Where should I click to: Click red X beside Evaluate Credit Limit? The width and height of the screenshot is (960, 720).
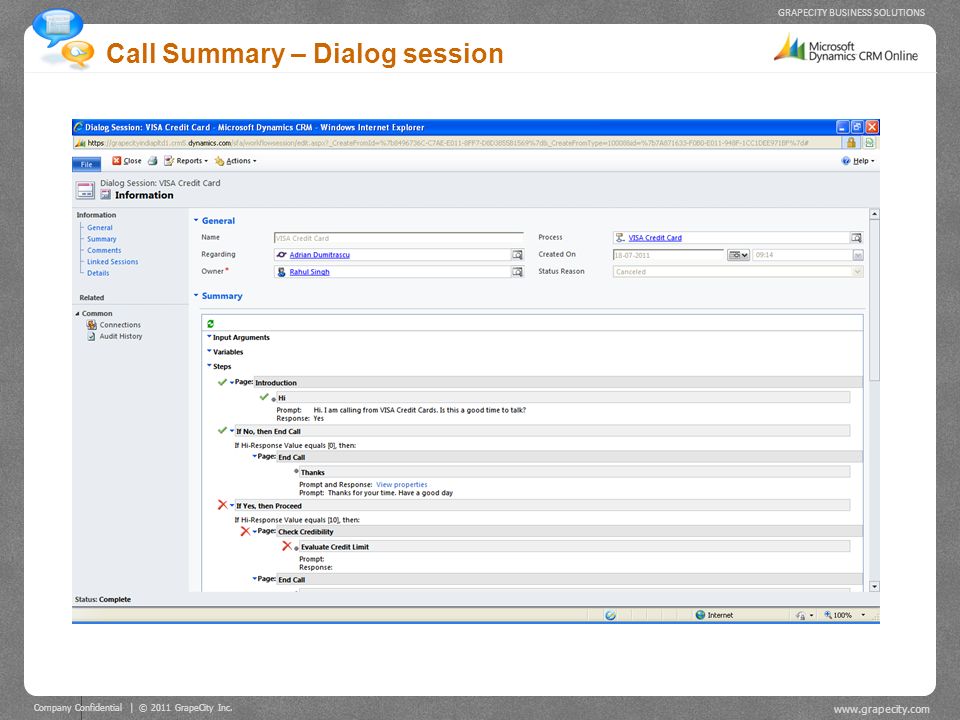pos(287,546)
